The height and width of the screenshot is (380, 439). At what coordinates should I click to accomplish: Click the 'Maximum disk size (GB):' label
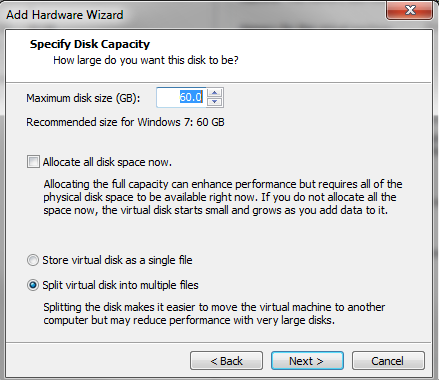tap(83, 98)
